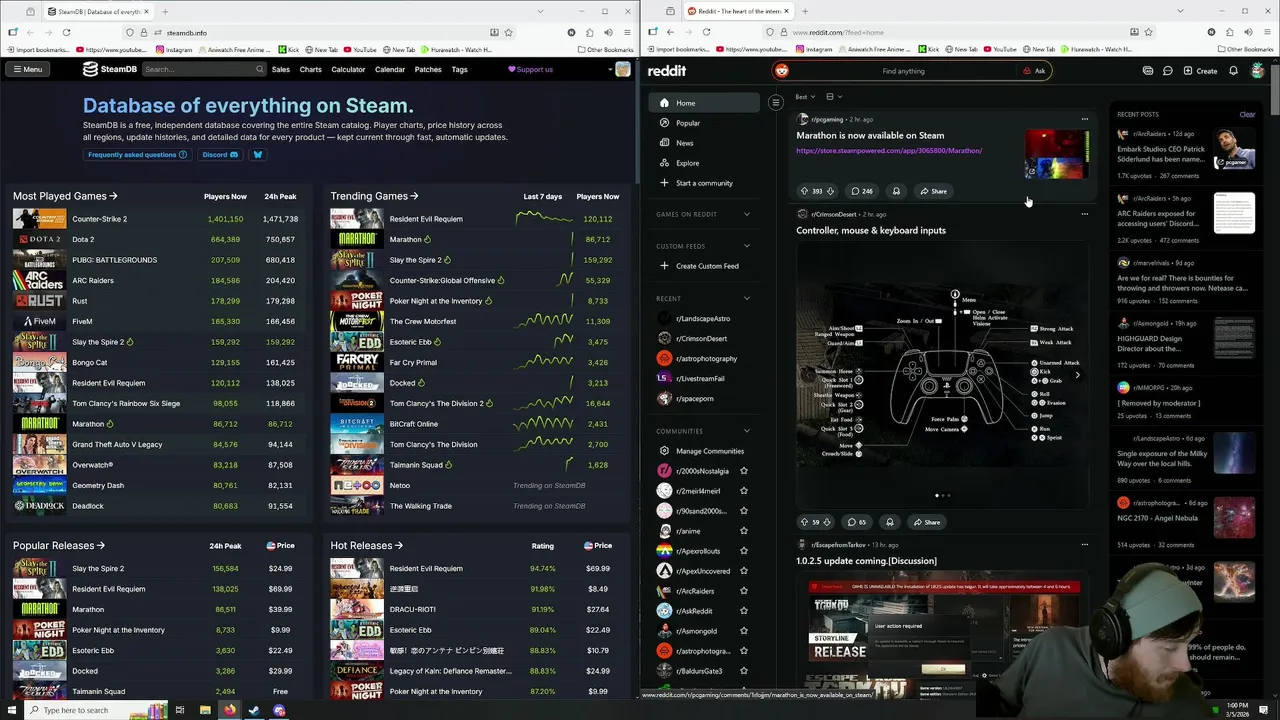Open the Reddit chat icon
Viewport: 1280px width, 720px height.
pos(1167,71)
